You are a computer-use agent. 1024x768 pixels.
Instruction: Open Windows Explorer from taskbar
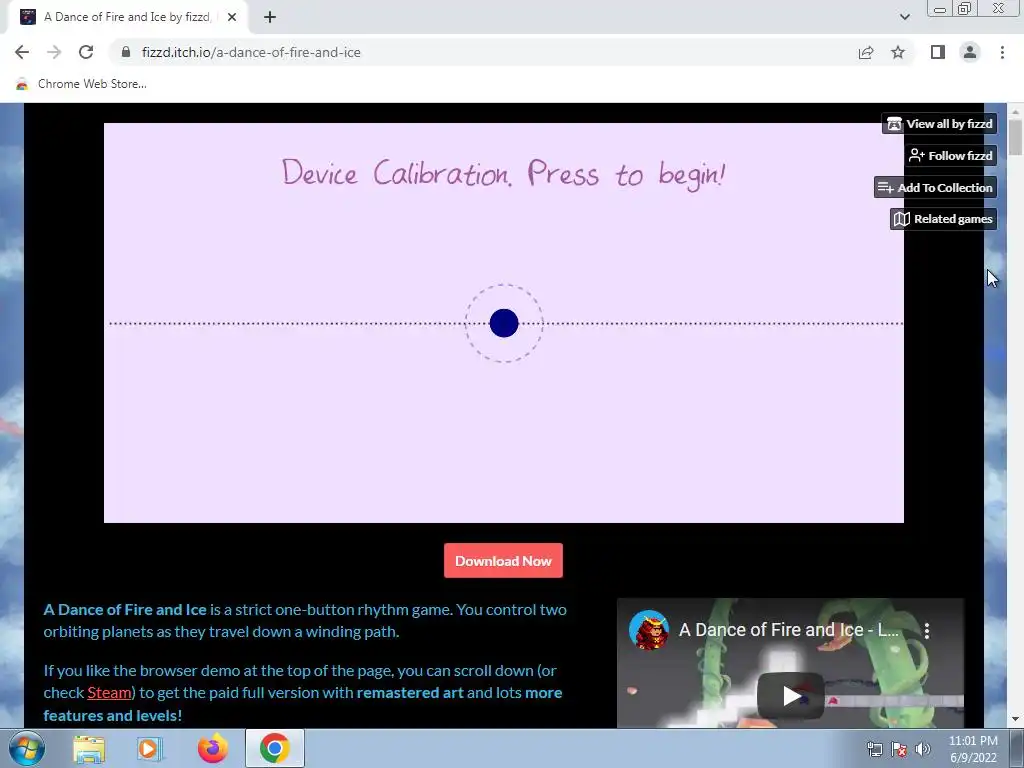click(89, 748)
